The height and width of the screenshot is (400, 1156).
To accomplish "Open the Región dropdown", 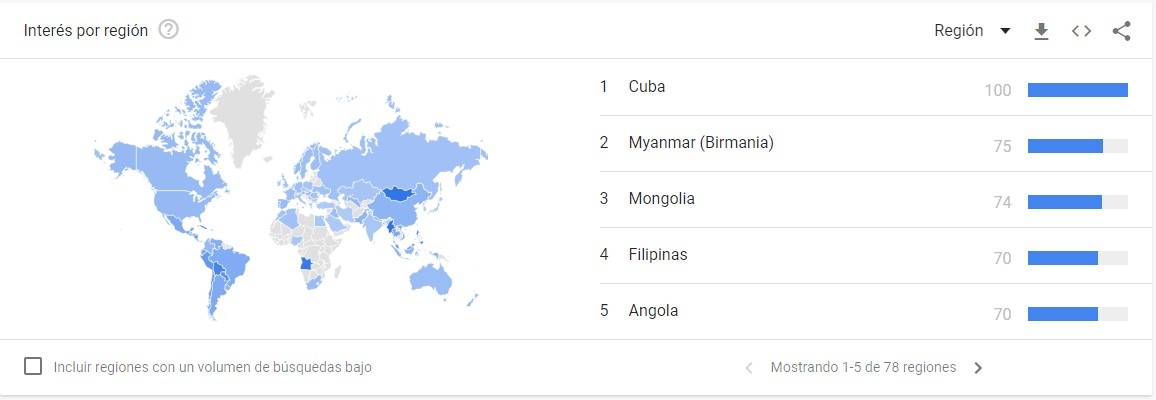I will (972, 31).
